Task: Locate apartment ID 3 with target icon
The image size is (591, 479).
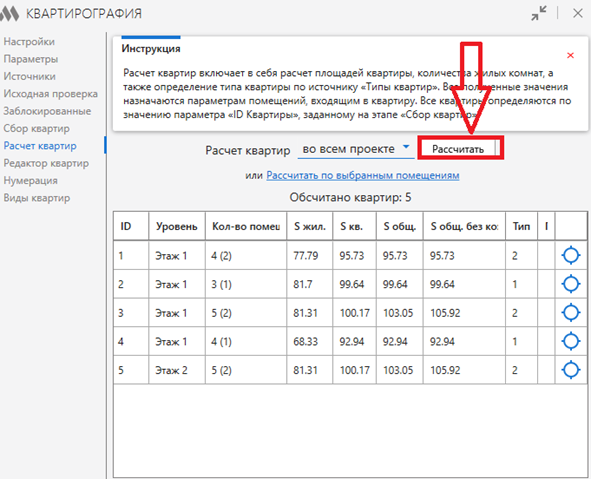Action: pos(571,313)
